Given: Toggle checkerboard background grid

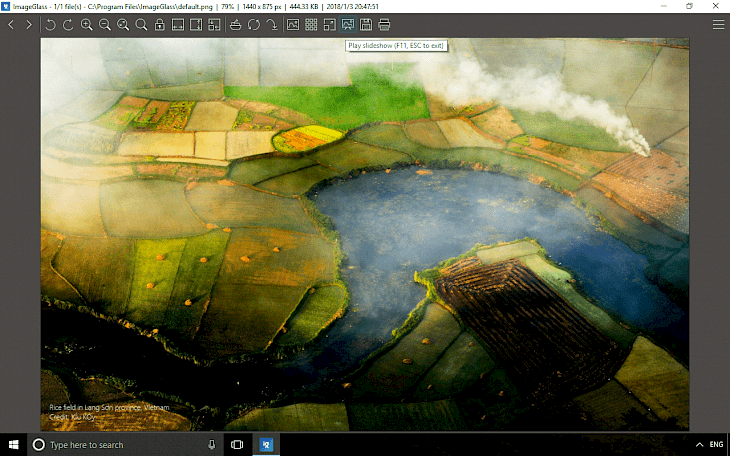Looking at the screenshot, I should click(311, 25).
